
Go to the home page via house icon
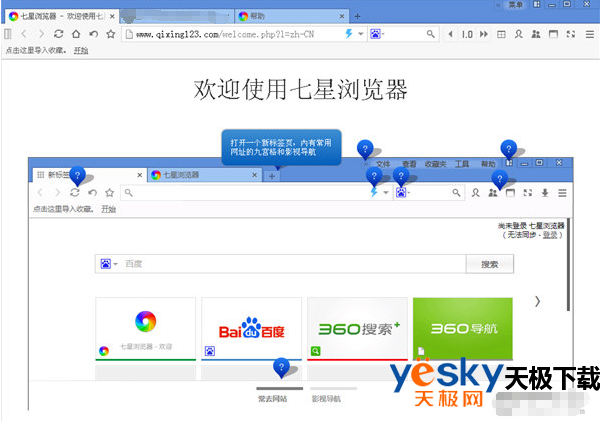75,34
